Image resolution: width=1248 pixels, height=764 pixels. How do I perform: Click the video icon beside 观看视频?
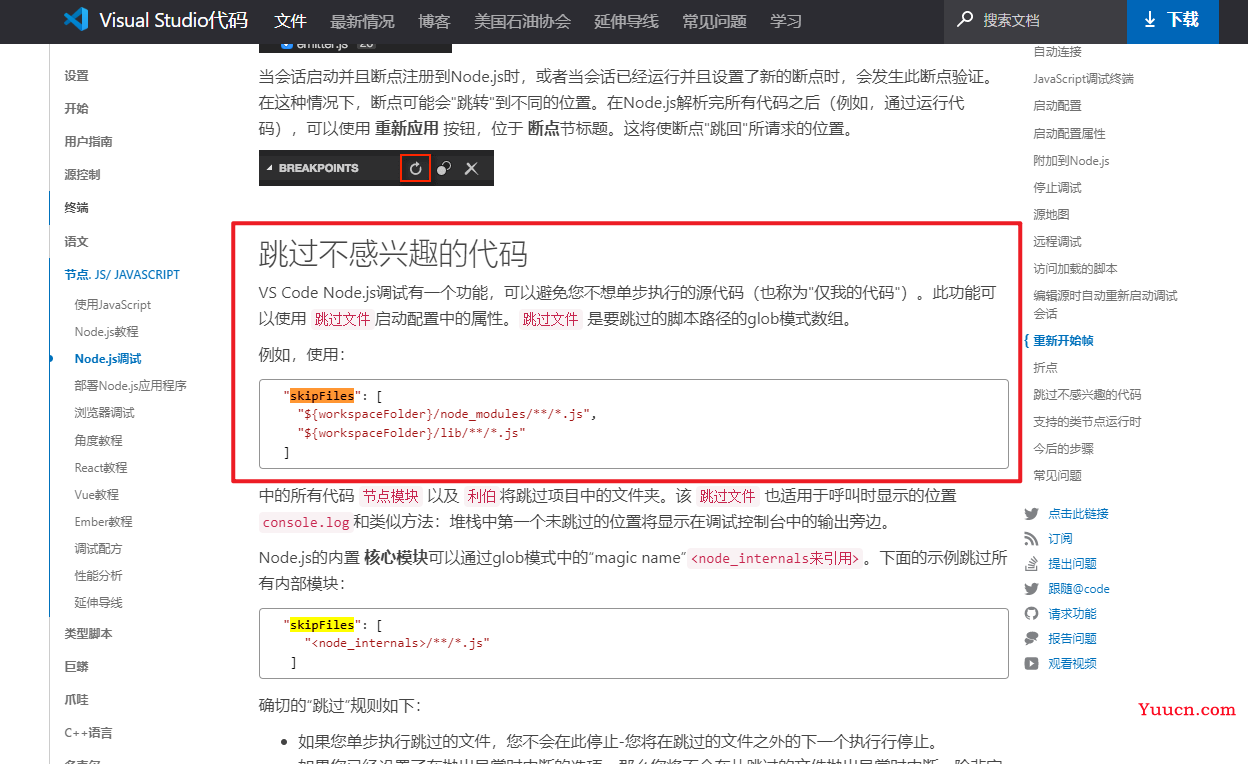click(x=1031, y=663)
